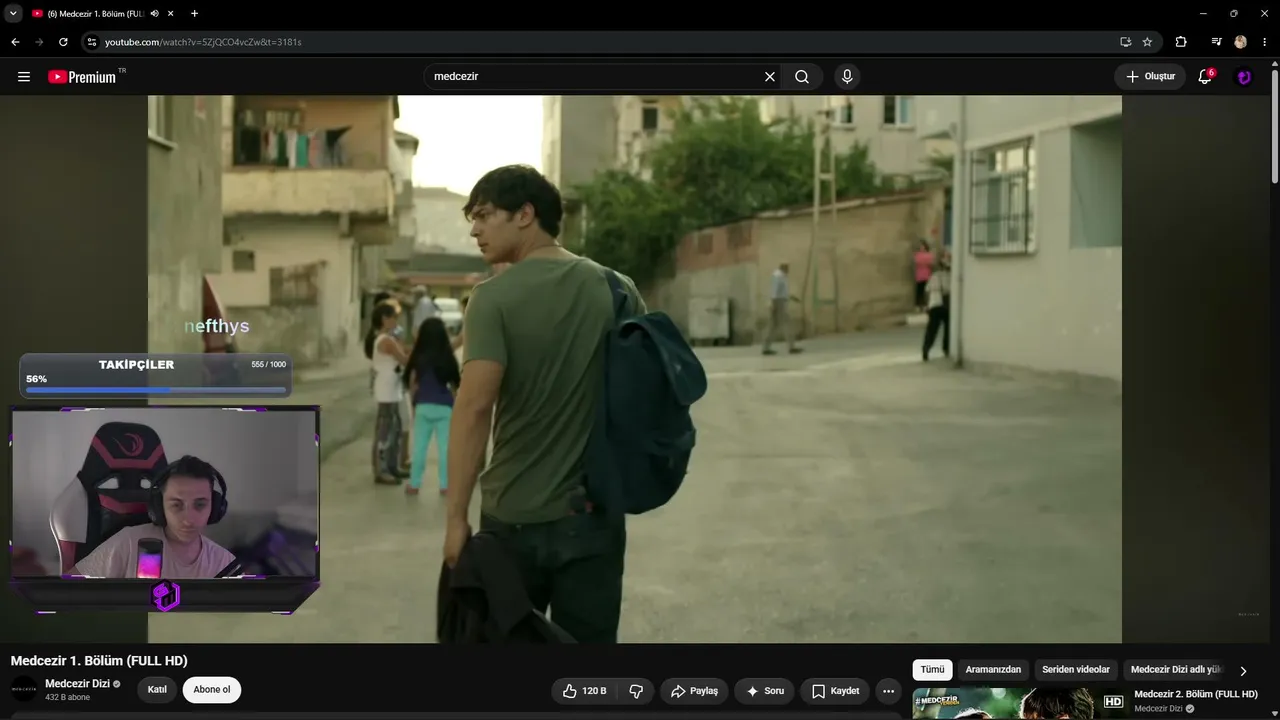Install app icon in the address bar
The image size is (1280, 720).
point(1126,42)
